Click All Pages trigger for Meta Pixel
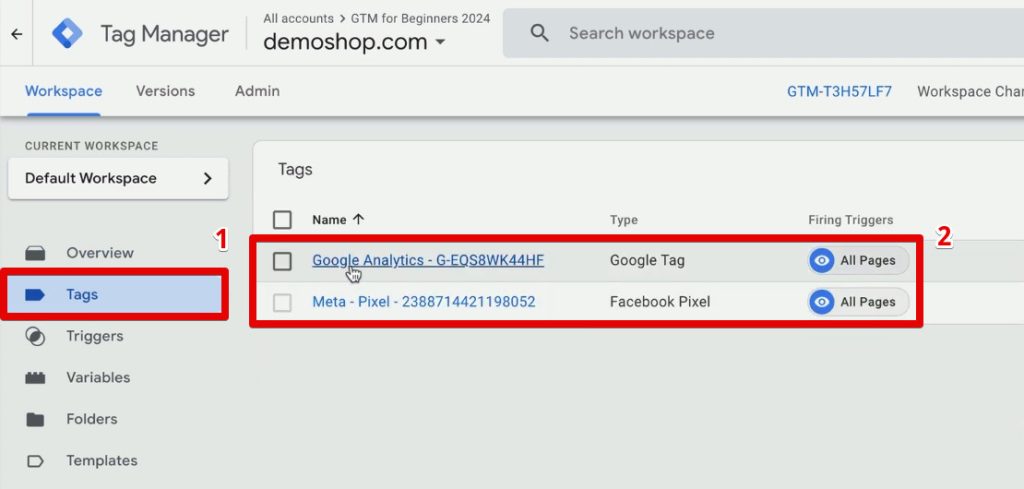Screen dimensions: 1024x489 pos(858,302)
